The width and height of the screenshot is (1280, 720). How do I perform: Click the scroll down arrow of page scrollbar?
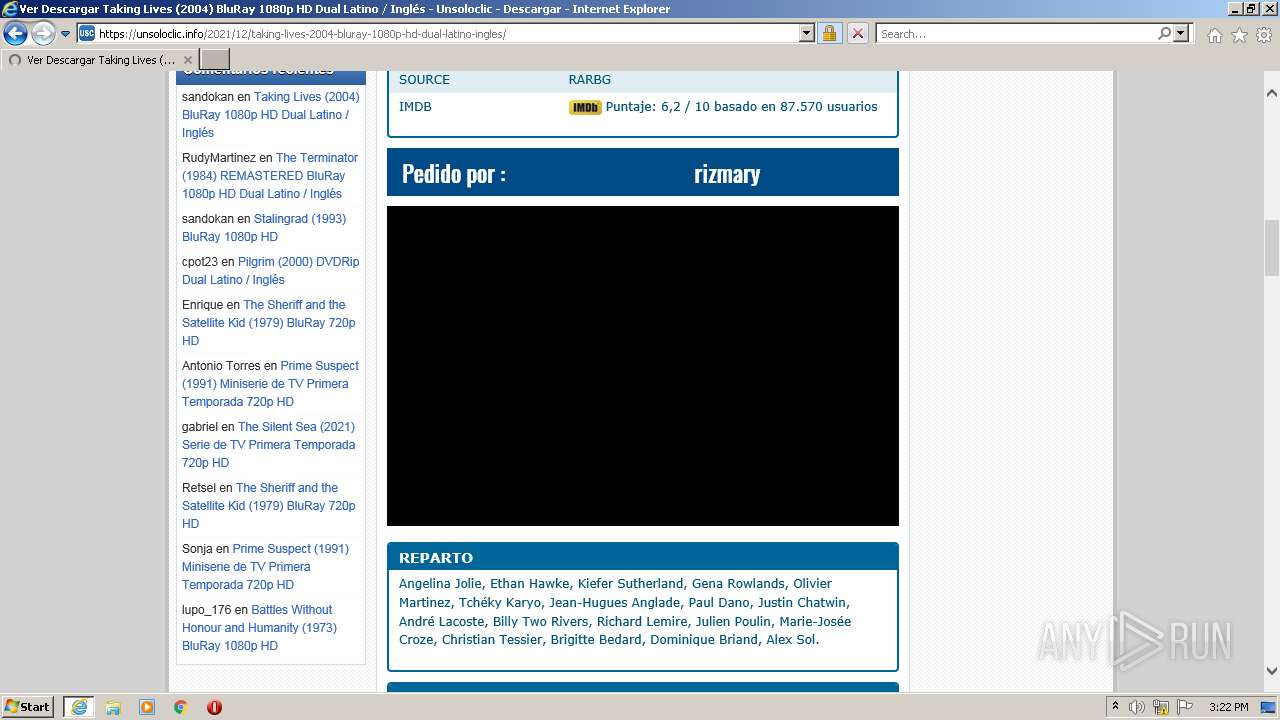pos(1272,671)
